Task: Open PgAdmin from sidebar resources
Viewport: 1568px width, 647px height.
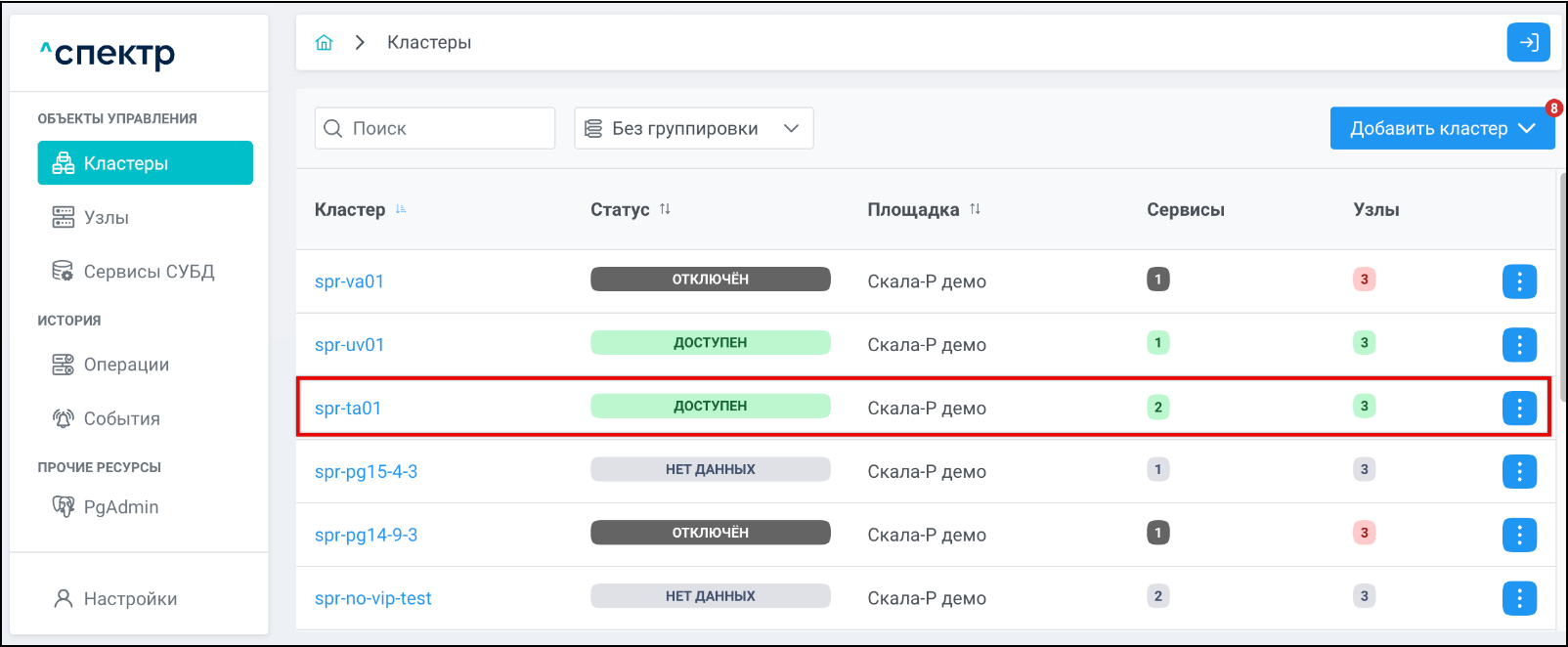Action: click(120, 507)
